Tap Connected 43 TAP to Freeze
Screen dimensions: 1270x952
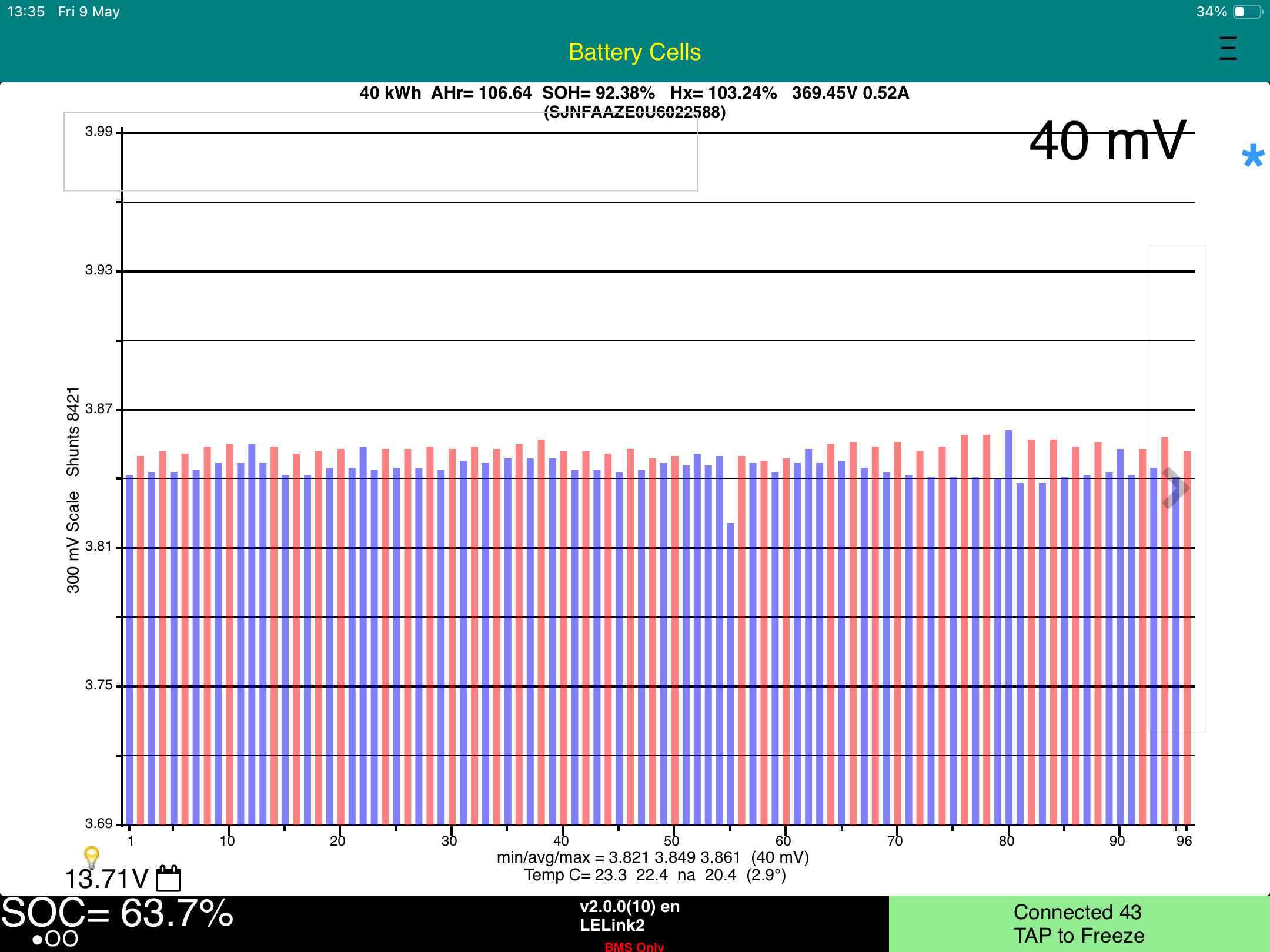1079,923
